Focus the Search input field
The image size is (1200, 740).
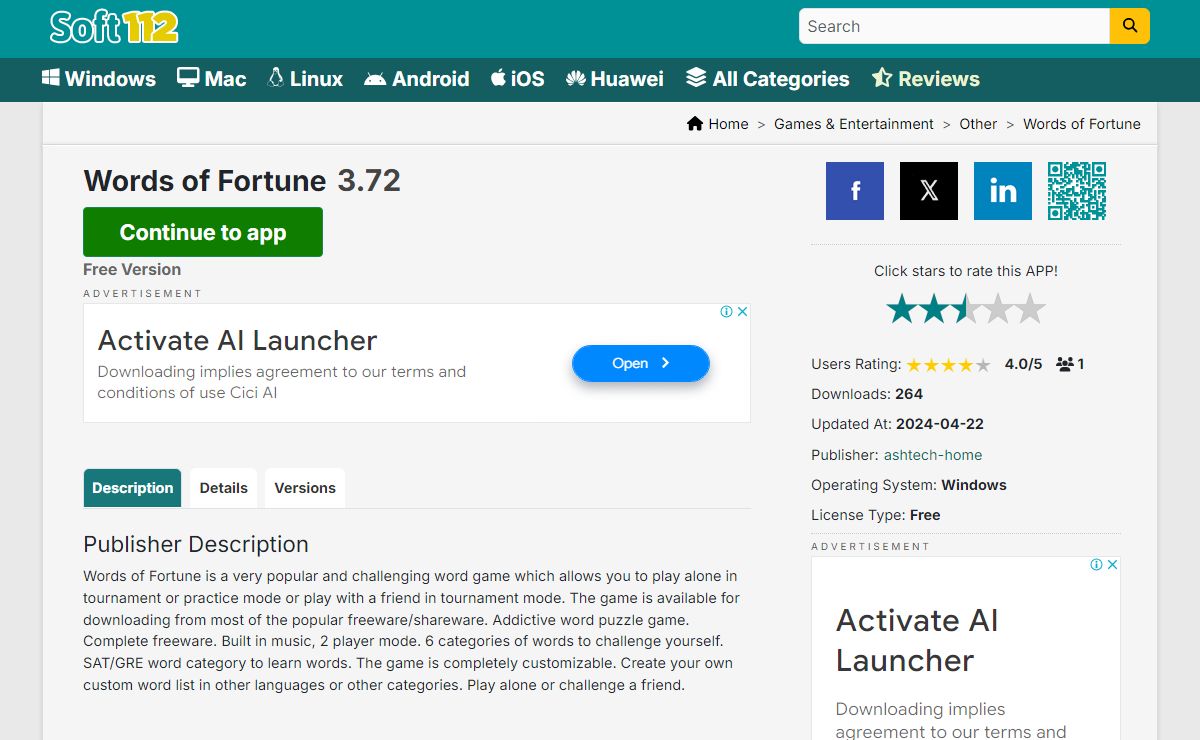954,26
